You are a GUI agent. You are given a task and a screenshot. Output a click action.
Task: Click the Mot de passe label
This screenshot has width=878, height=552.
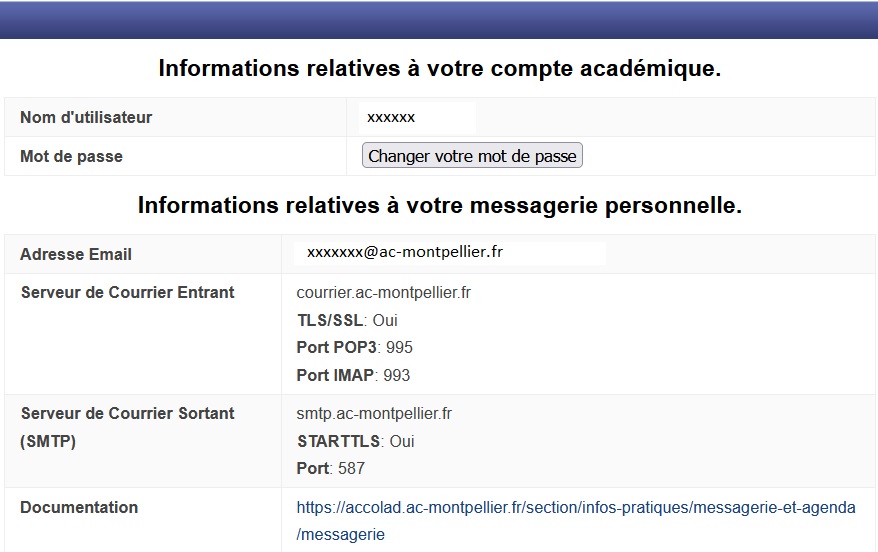click(x=71, y=156)
